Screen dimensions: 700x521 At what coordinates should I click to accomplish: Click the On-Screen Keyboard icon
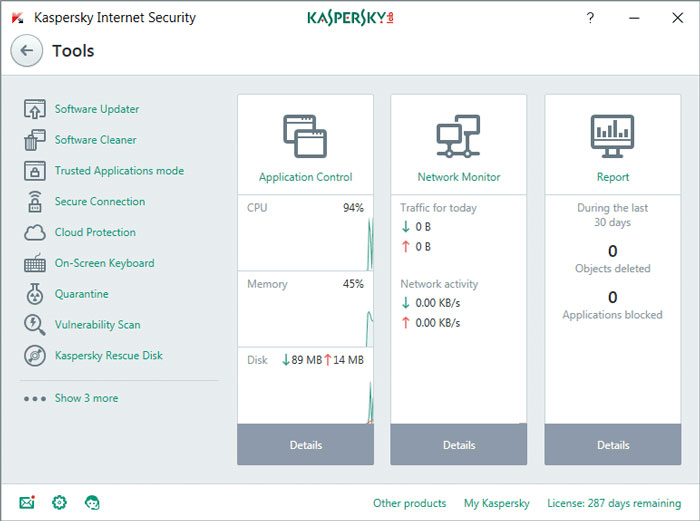[x=35, y=263]
